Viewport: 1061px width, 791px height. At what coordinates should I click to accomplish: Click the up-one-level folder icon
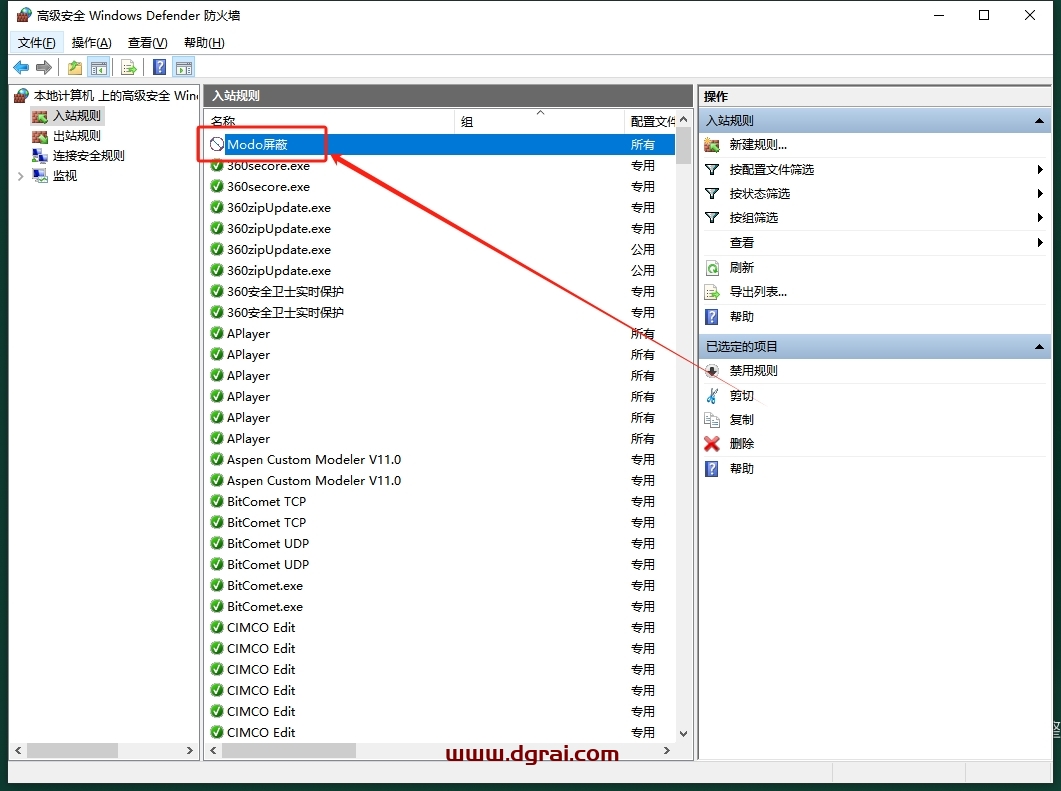tap(74, 67)
